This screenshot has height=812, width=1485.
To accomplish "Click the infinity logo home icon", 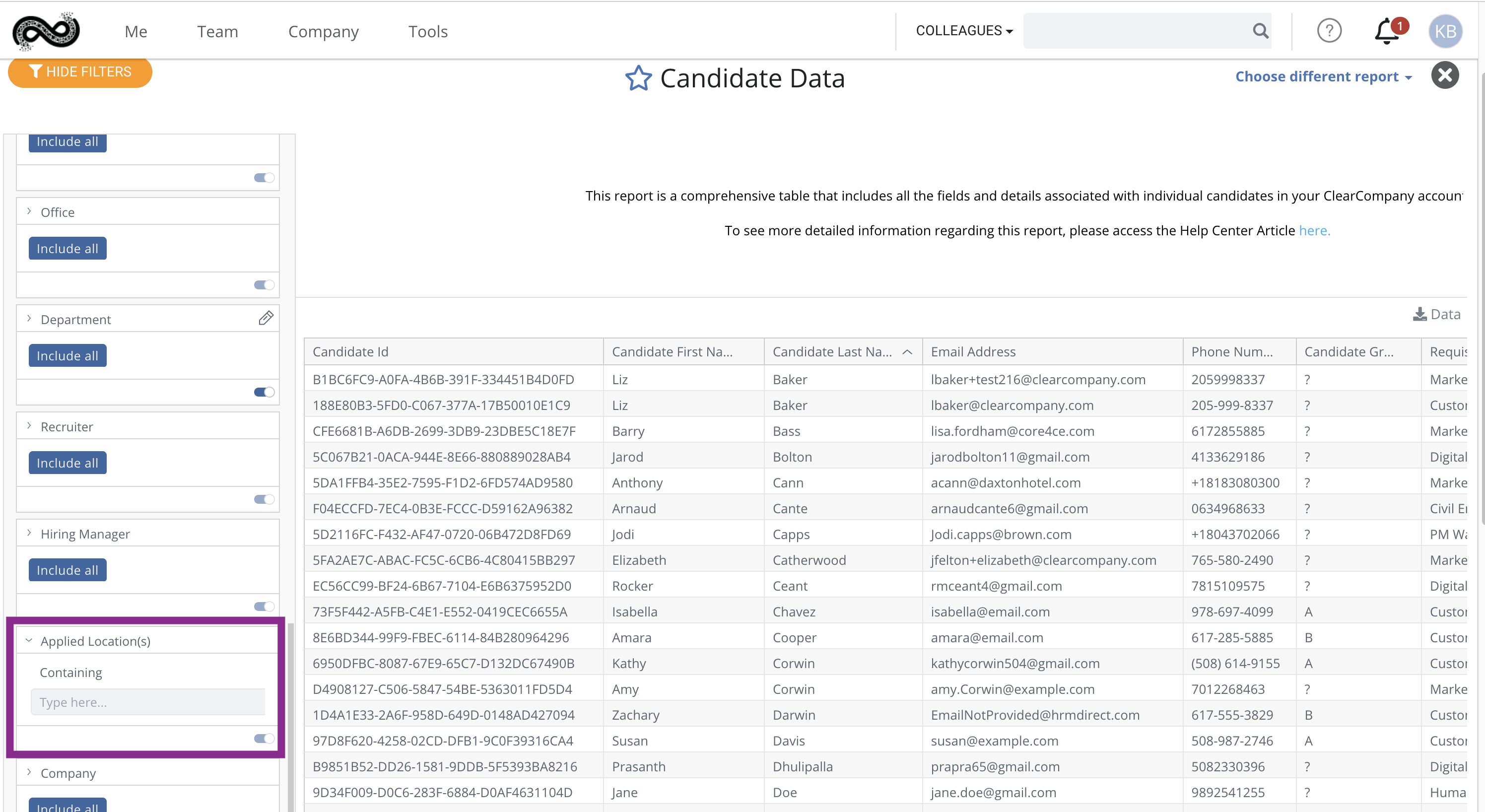I will pyautogui.click(x=46, y=31).
